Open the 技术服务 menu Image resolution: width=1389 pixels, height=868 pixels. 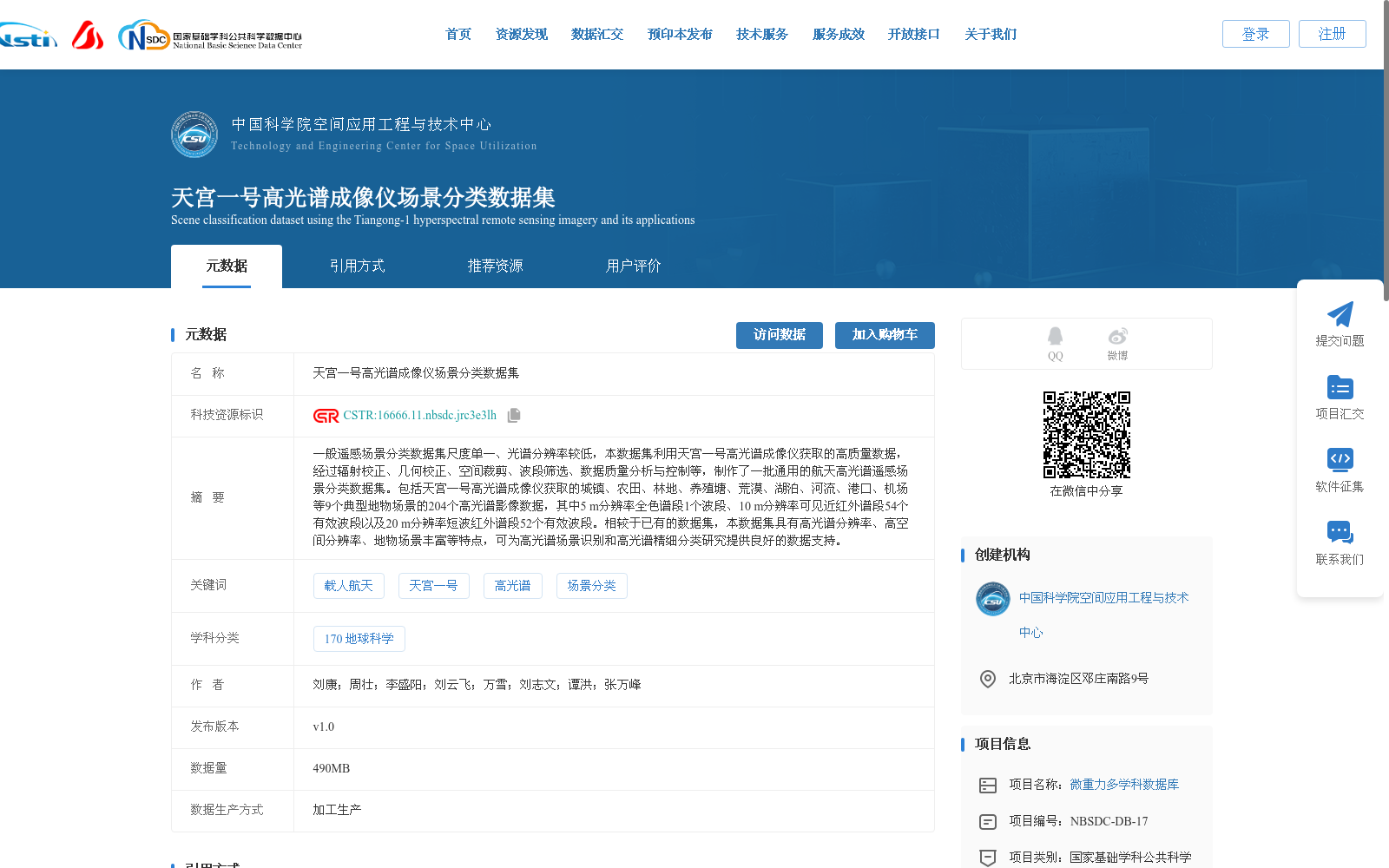(762, 35)
